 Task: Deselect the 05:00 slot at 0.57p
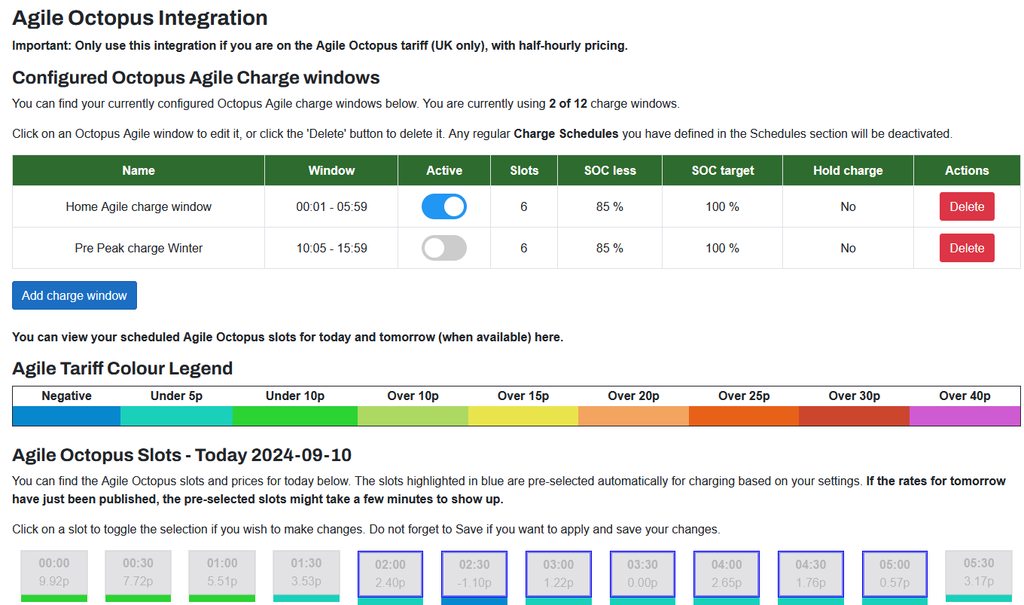(894, 573)
